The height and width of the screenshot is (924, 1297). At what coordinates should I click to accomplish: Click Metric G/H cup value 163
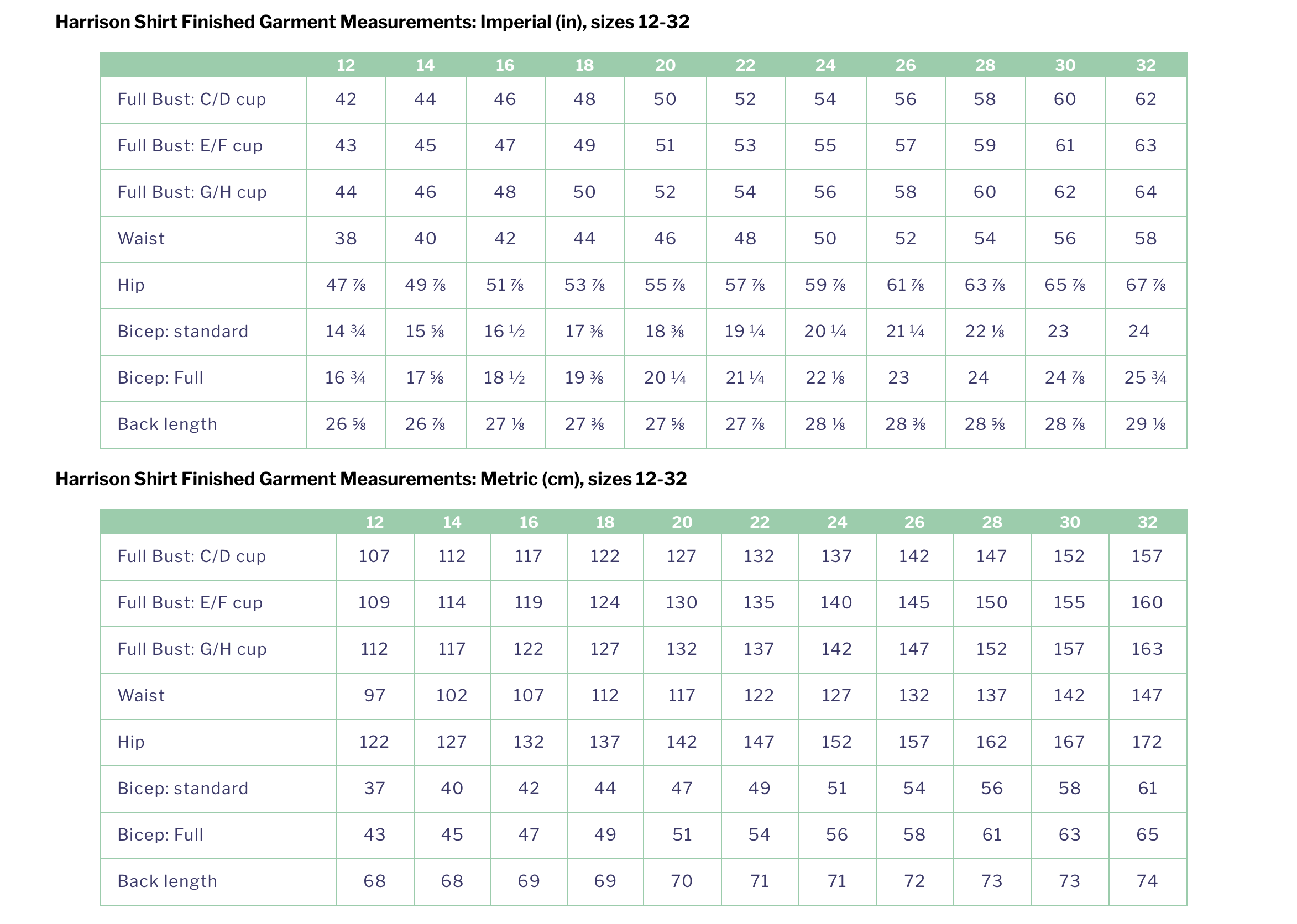click(1147, 649)
